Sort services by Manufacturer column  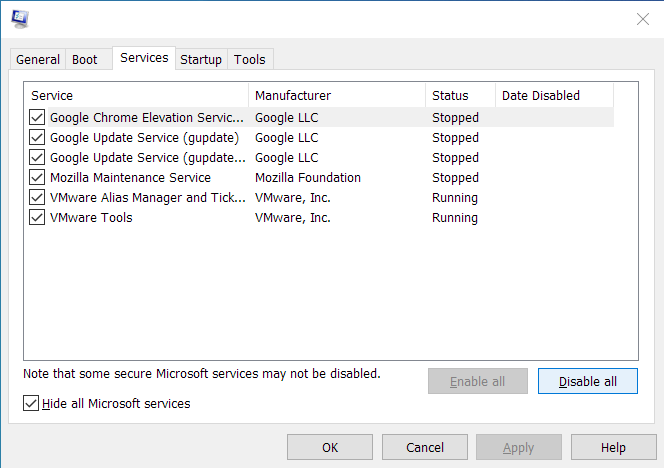(x=336, y=95)
